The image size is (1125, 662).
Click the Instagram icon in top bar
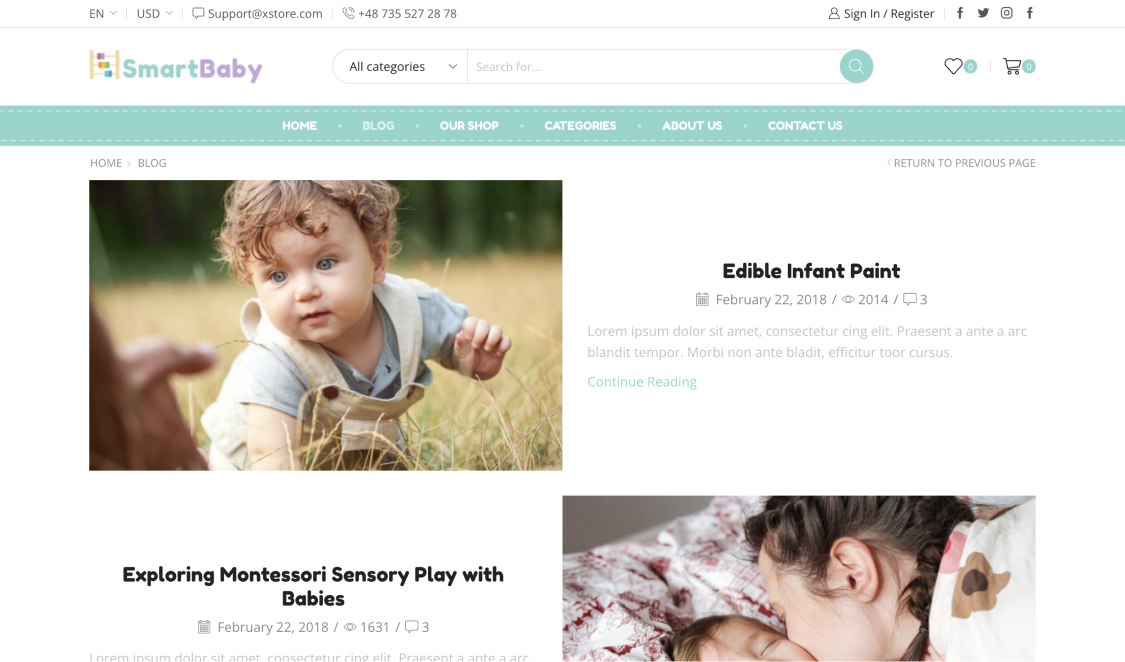[x=1007, y=13]
